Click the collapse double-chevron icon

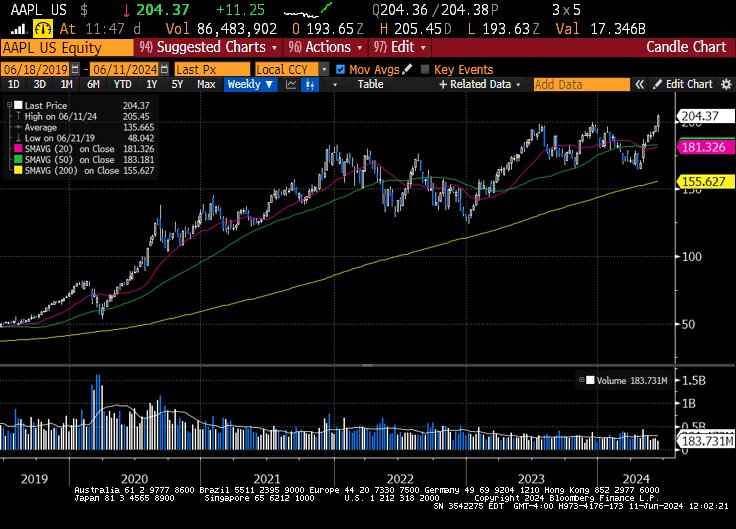click(x=639, y=84)
